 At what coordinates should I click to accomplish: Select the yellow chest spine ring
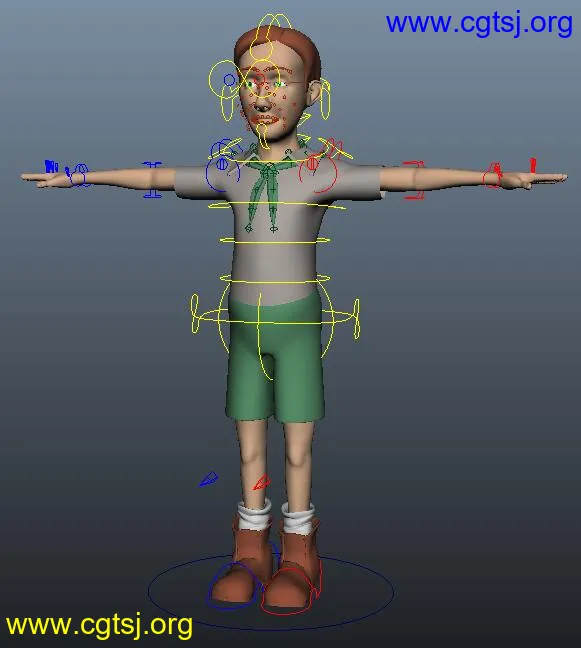[x=277, y=205]
